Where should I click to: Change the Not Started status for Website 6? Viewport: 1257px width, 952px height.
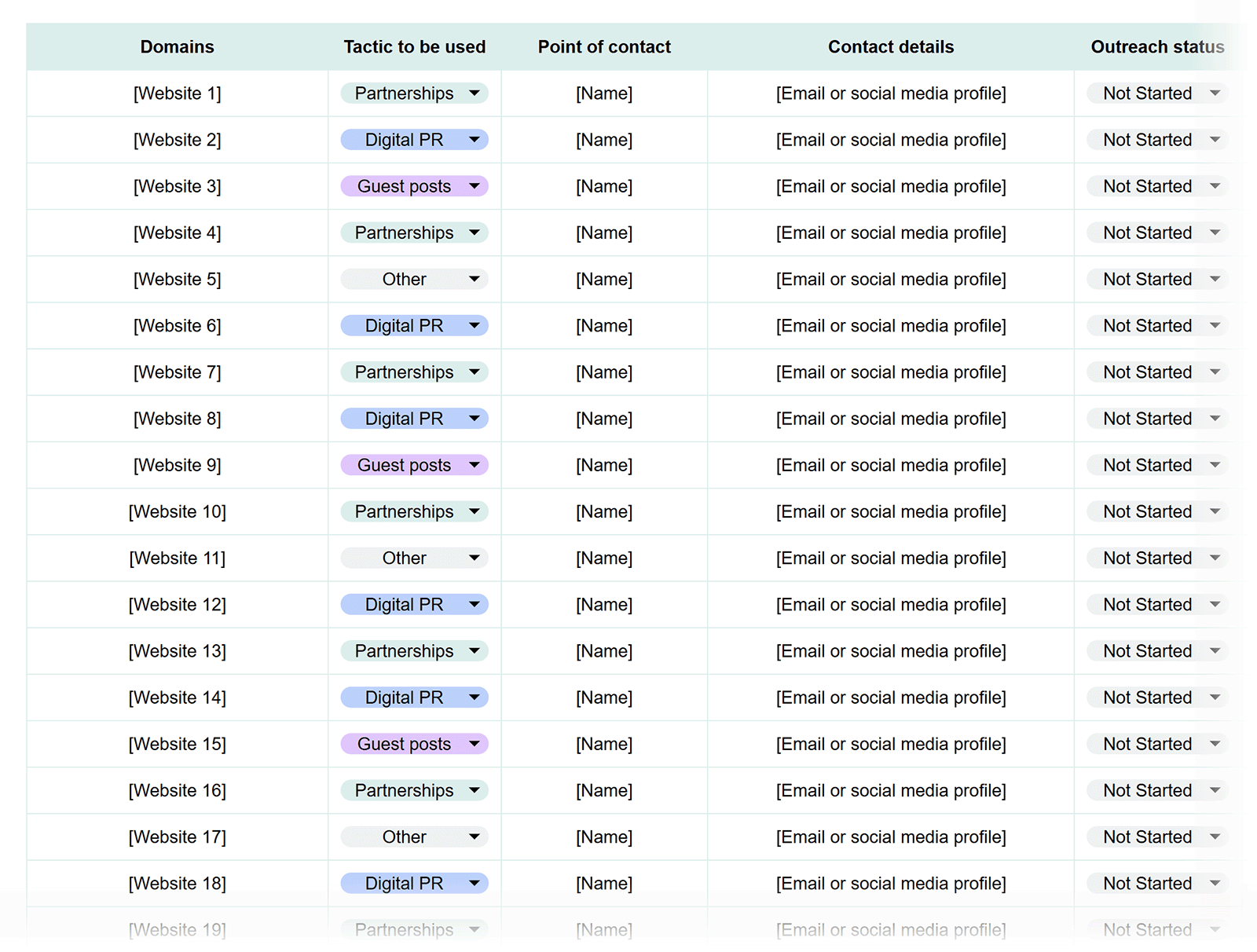1157,325
